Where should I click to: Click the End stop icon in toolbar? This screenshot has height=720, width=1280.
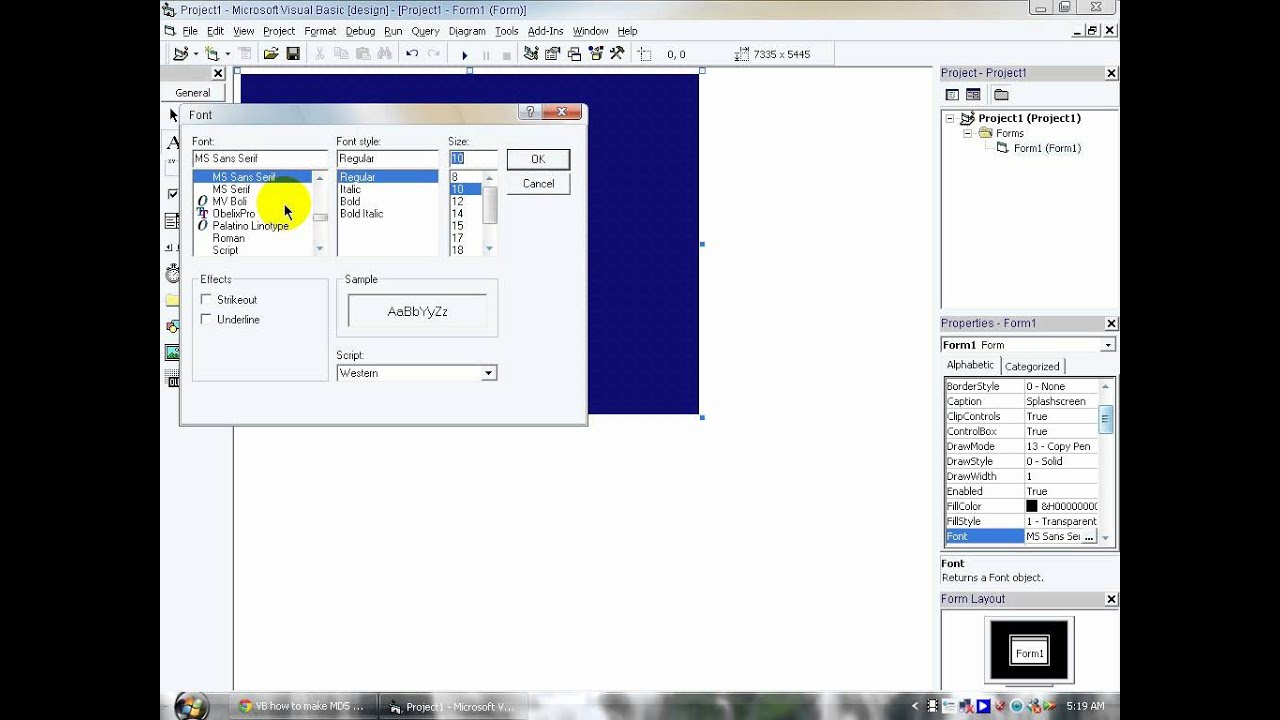coord(506,55)
